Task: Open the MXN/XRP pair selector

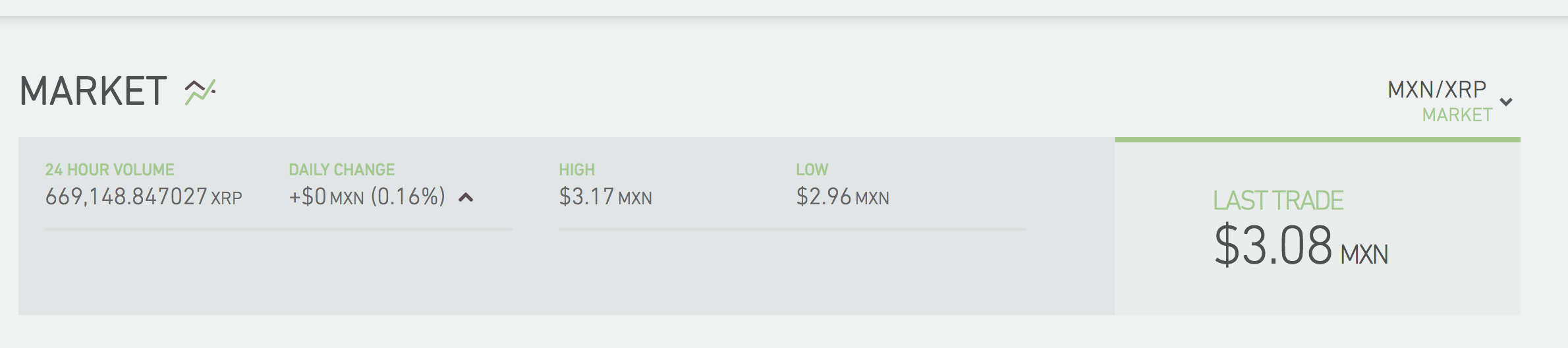Action: (1437, 89)
